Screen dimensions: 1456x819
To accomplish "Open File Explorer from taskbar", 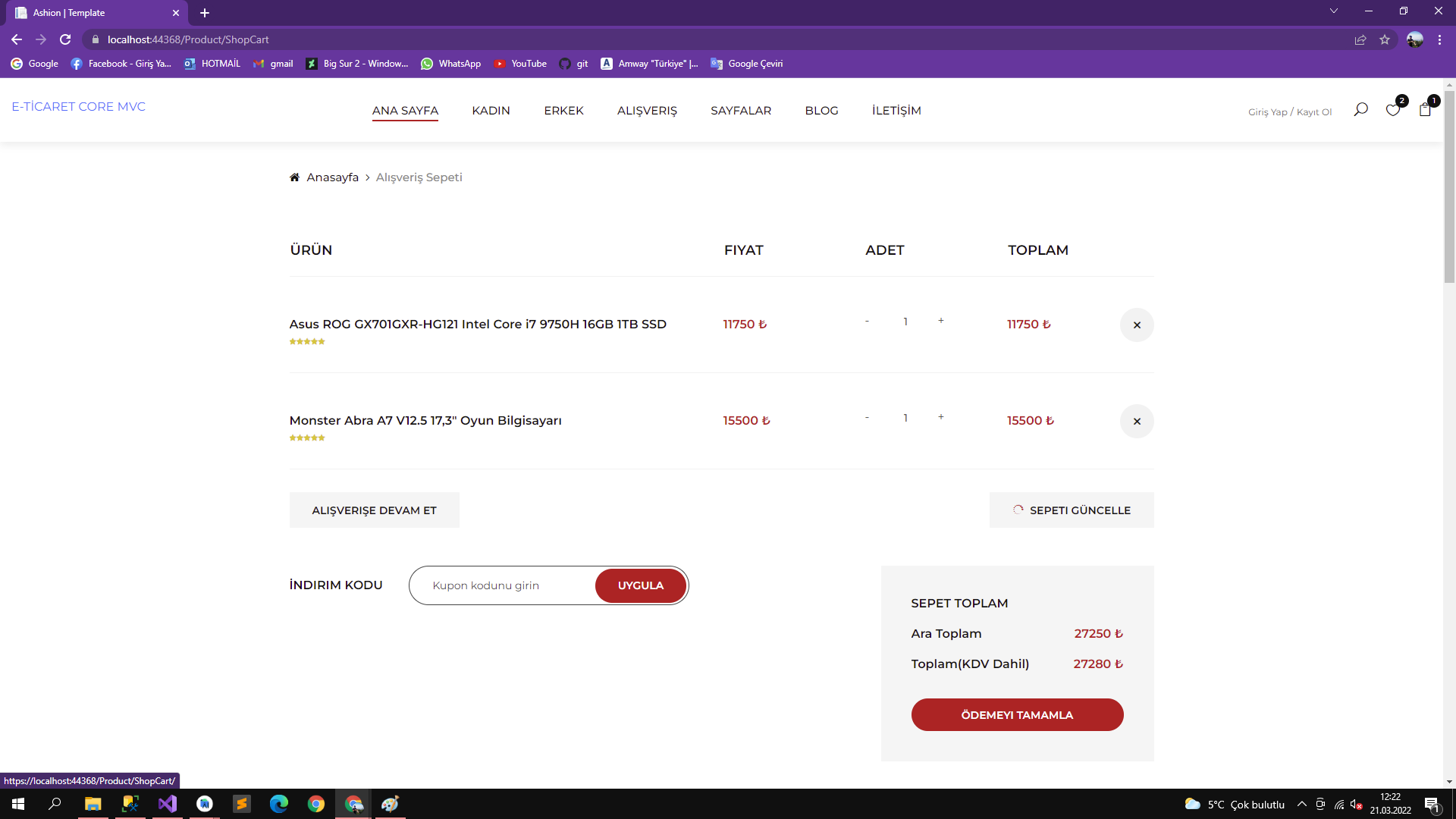I will (93, 804).
